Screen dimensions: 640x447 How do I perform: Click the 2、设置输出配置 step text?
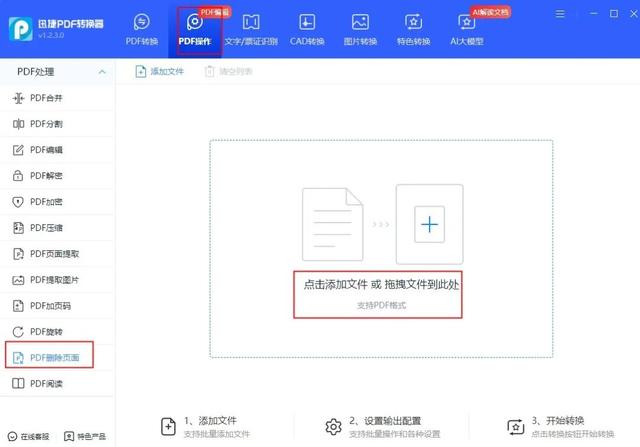point(385,420)
